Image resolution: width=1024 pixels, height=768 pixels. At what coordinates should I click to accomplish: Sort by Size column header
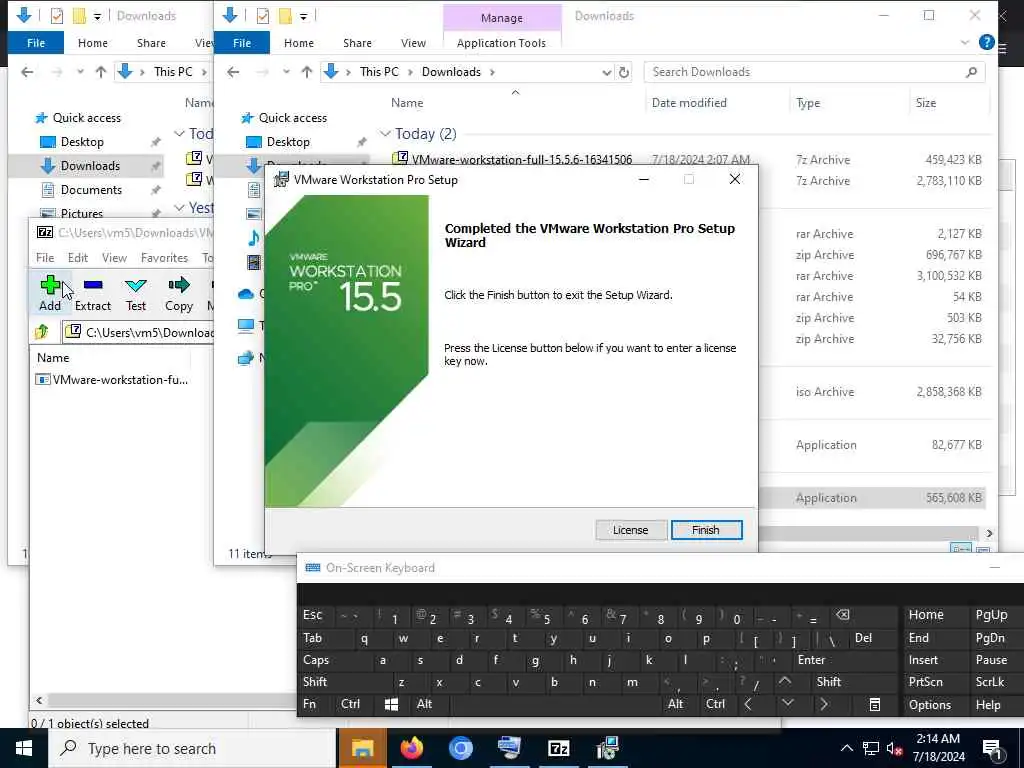(x=925, y=103)
